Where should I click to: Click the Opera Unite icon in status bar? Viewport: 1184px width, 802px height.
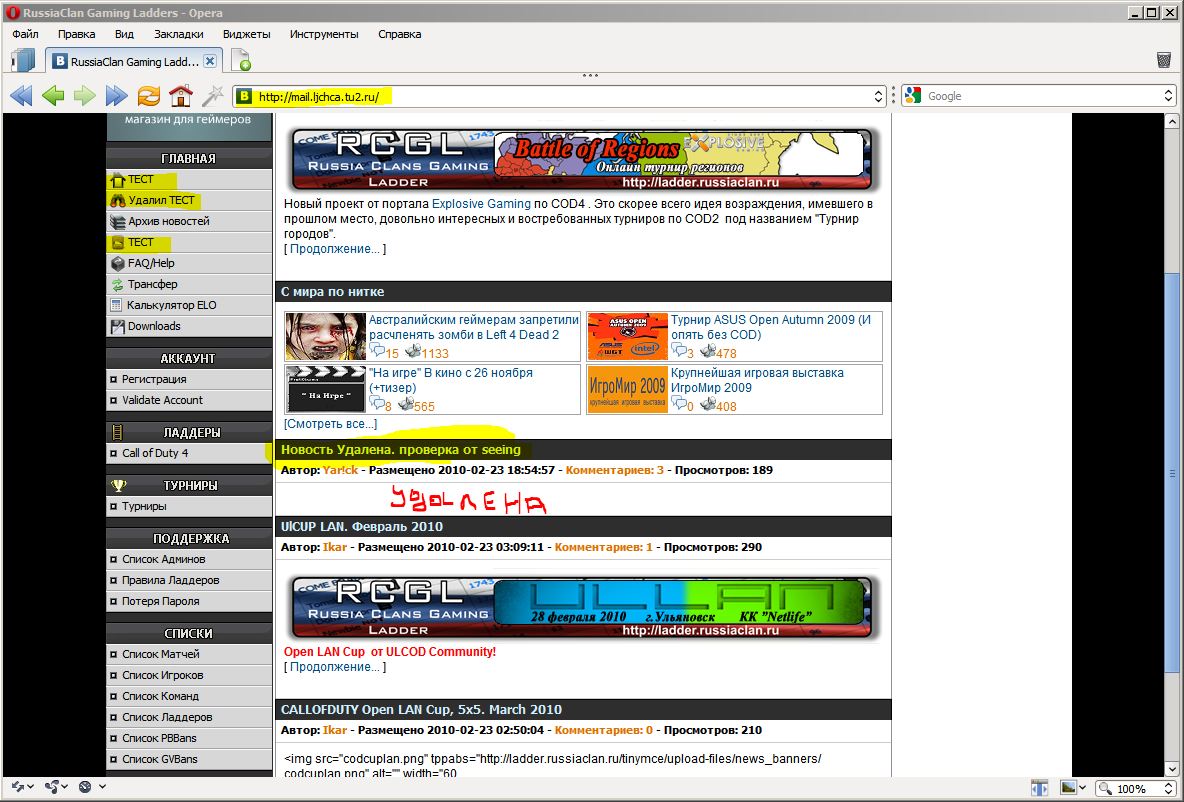[x=51, y=787]
